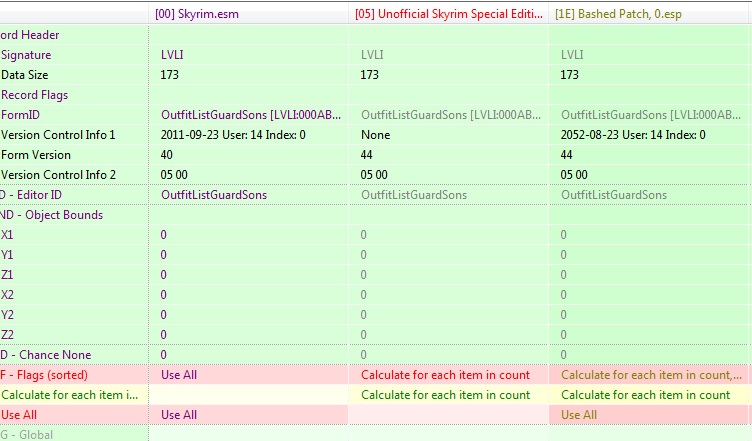The height and width of the screenshot is (441, 752).
Task: Click the Record Header row label
Action: coord(30,35)
